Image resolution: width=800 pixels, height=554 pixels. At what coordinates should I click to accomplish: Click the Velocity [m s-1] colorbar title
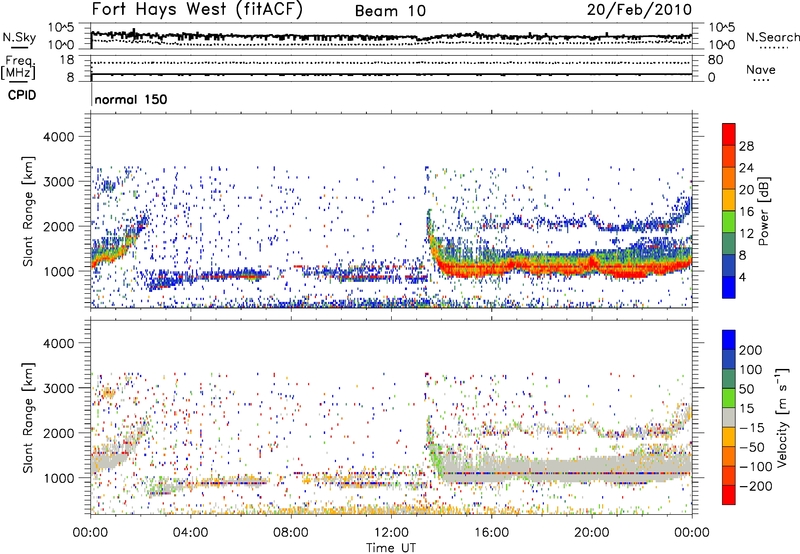point(782,417)
